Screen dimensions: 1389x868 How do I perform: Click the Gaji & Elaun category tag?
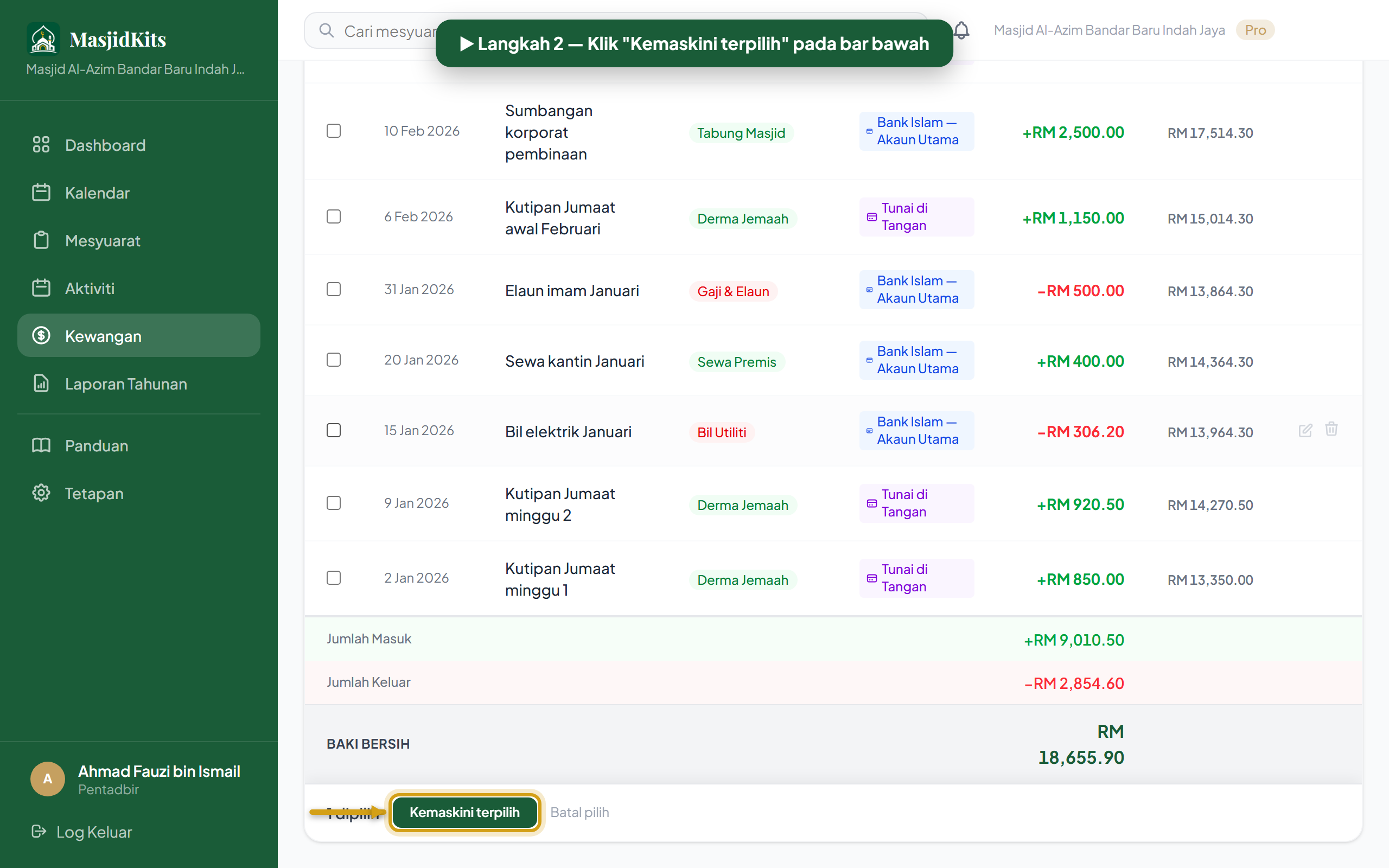pos(733,291)
